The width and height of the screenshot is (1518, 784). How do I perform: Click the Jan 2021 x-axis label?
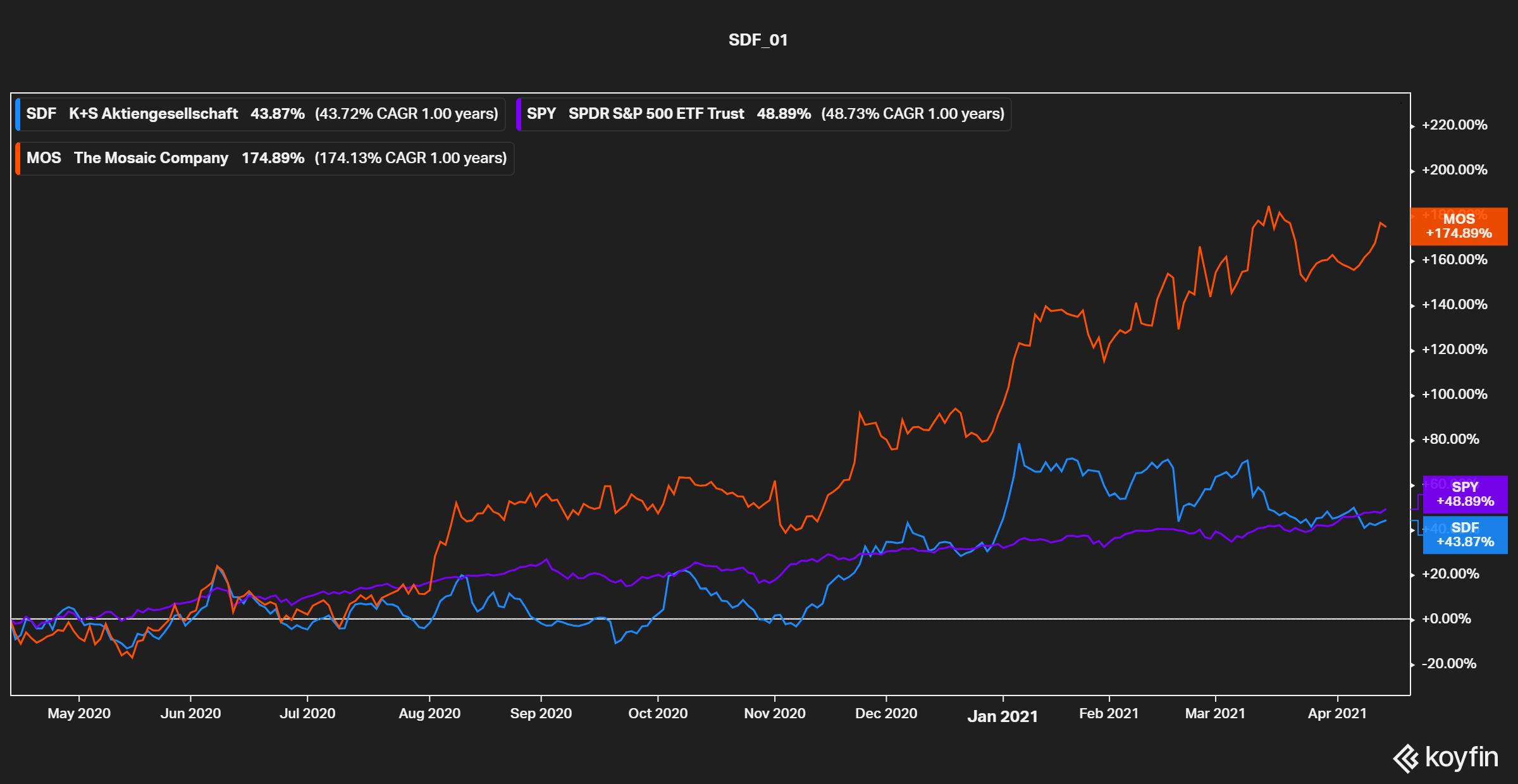(x=1003, y=716)
